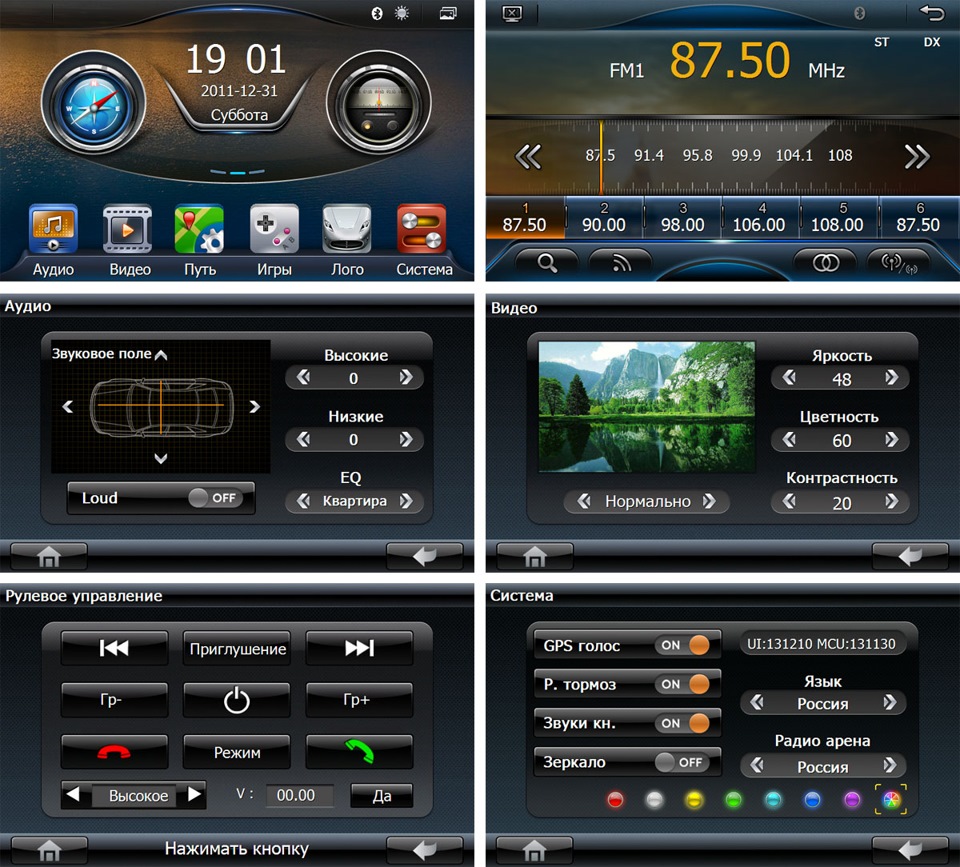960x867 pixels.
Task: Click the green answer call button
Action: [x=359, y=751]
